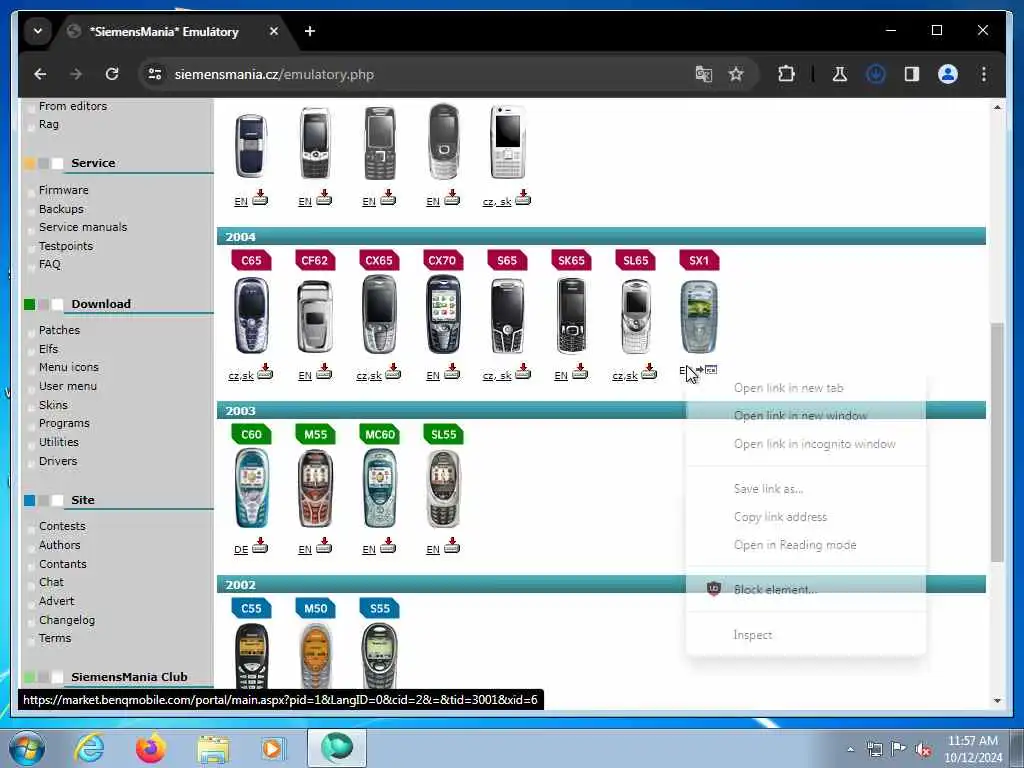Open the browser Extensions puzzle icon
1024x768 pixels.
(x=786, y=74)
